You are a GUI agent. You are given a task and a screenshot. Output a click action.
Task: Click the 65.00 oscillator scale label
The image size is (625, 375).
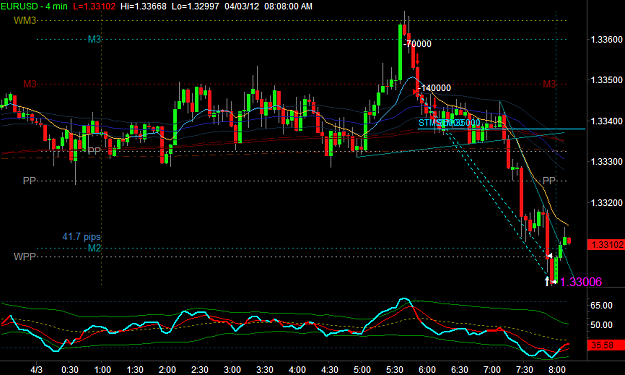coord(601,306)
